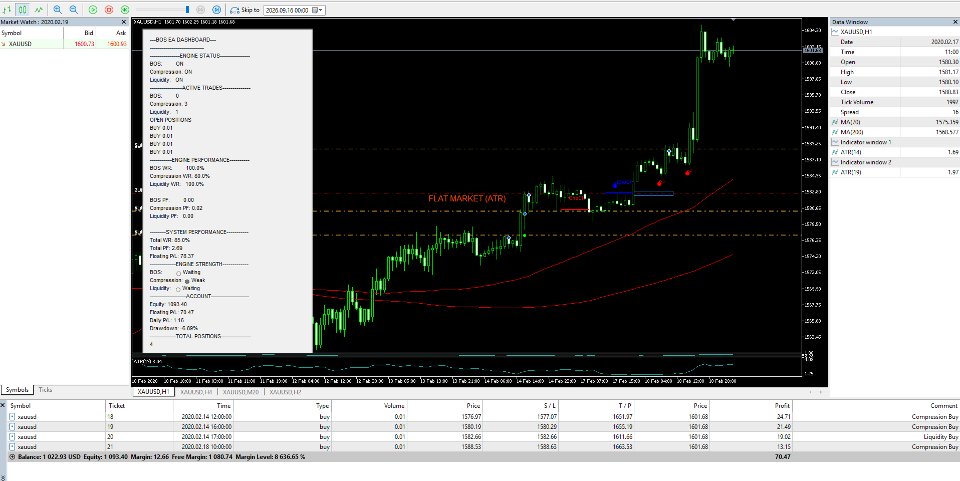Viewport: 960px width, 481px height.
Task: Click the Bid column header
Action: tap(89, 33)
